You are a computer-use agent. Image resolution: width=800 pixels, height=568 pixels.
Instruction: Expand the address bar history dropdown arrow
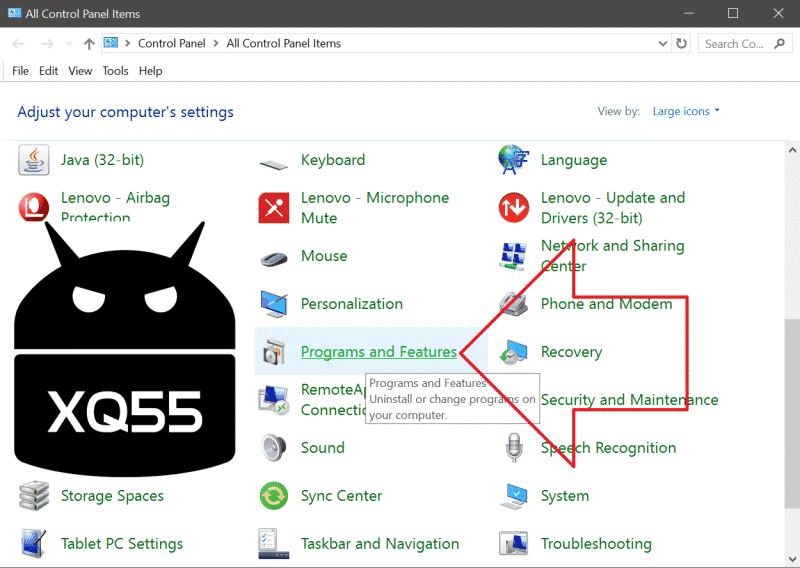click(663, 44)
